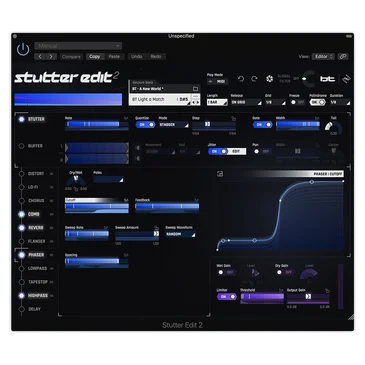Open the View Editor dropdown
This screenshot has width=365, height=365.
coord(323,57)
